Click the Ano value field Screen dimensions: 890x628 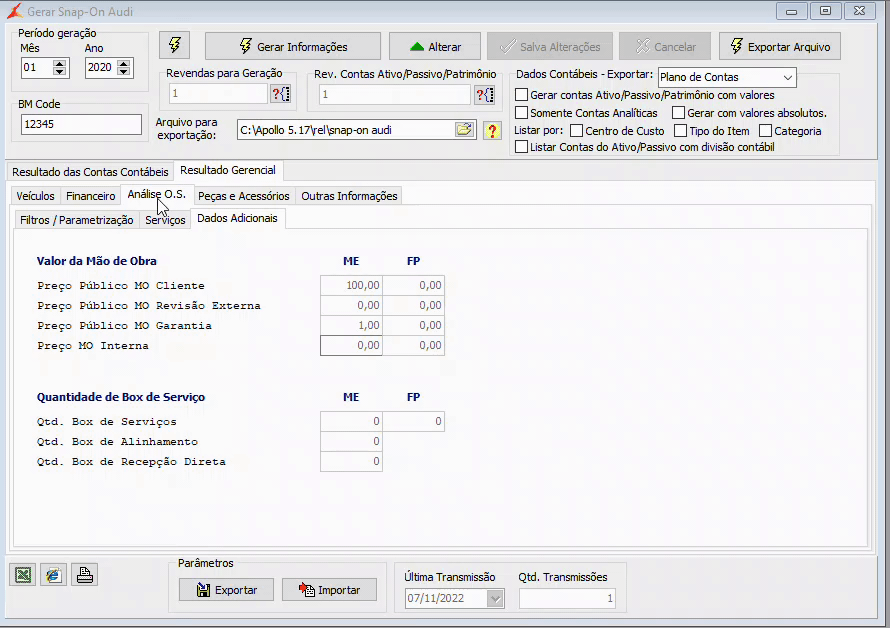[101, 68]
